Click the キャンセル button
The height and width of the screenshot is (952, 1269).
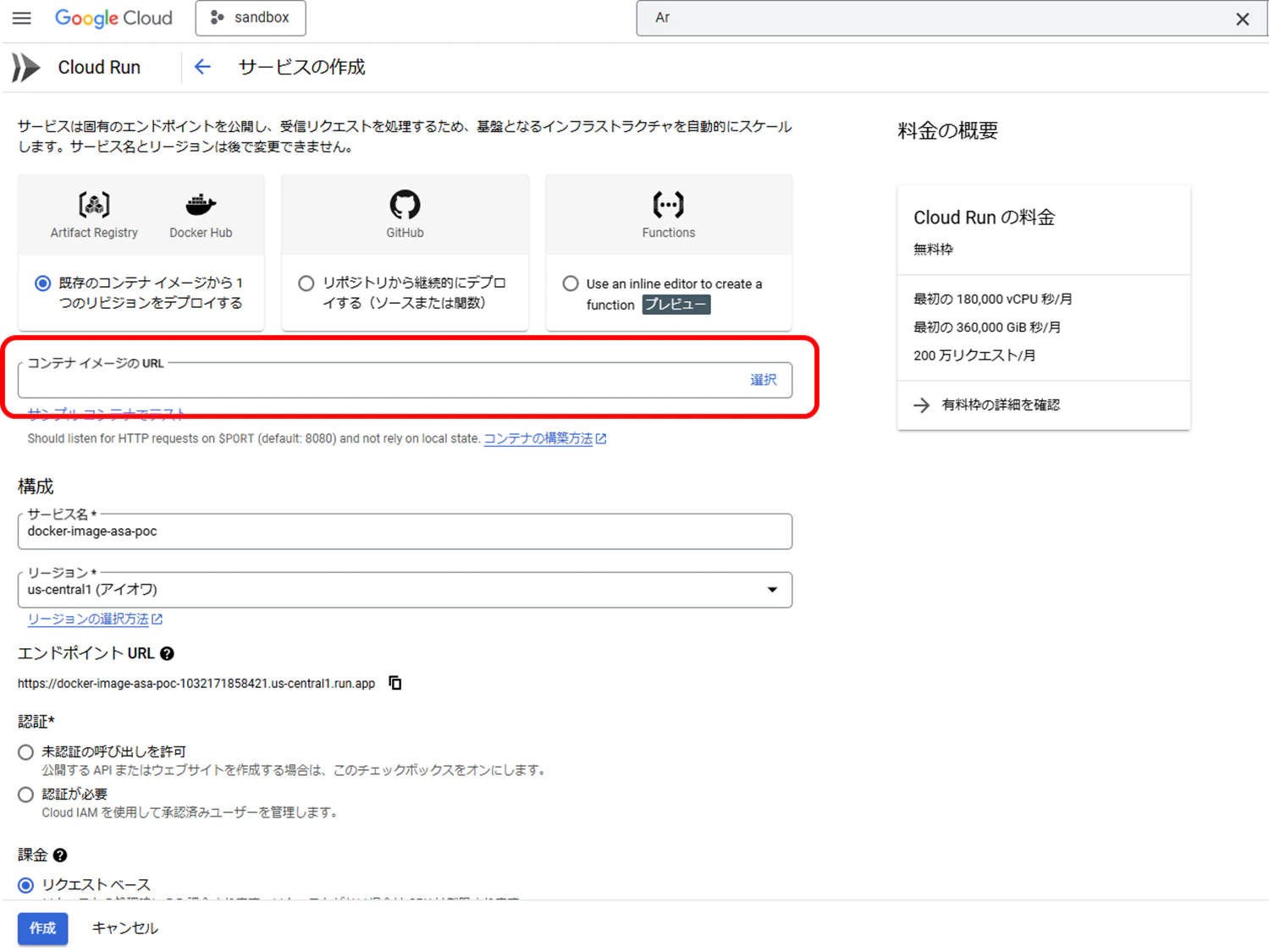coord(125,928)
